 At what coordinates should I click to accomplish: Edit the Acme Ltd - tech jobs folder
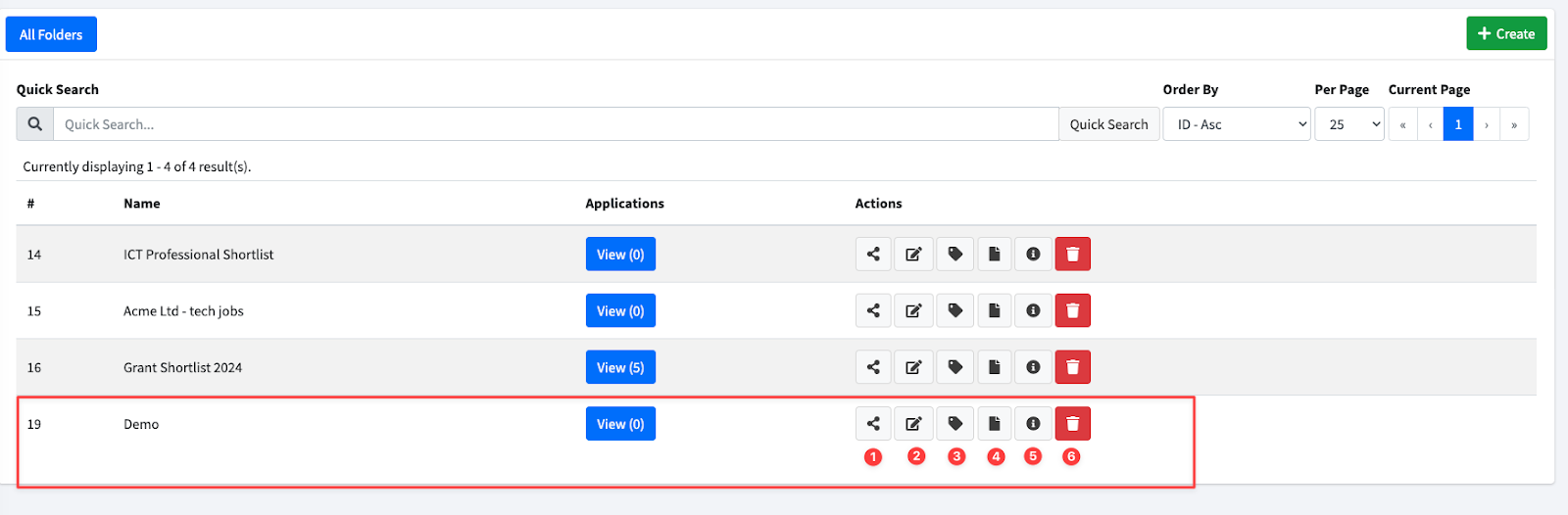[913, 311]
